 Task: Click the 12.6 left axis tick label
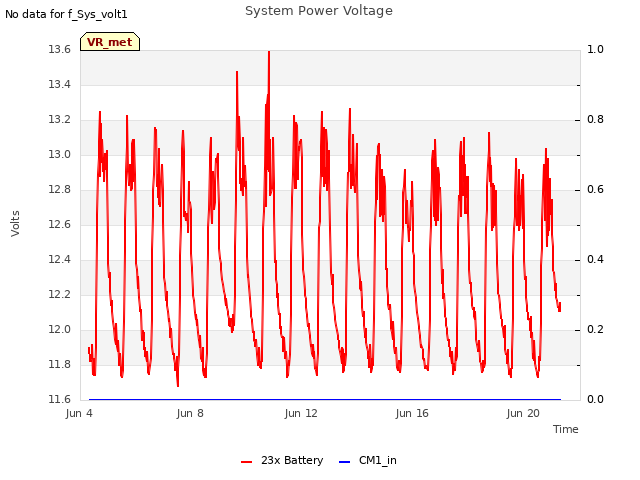[x=60, y=224]
